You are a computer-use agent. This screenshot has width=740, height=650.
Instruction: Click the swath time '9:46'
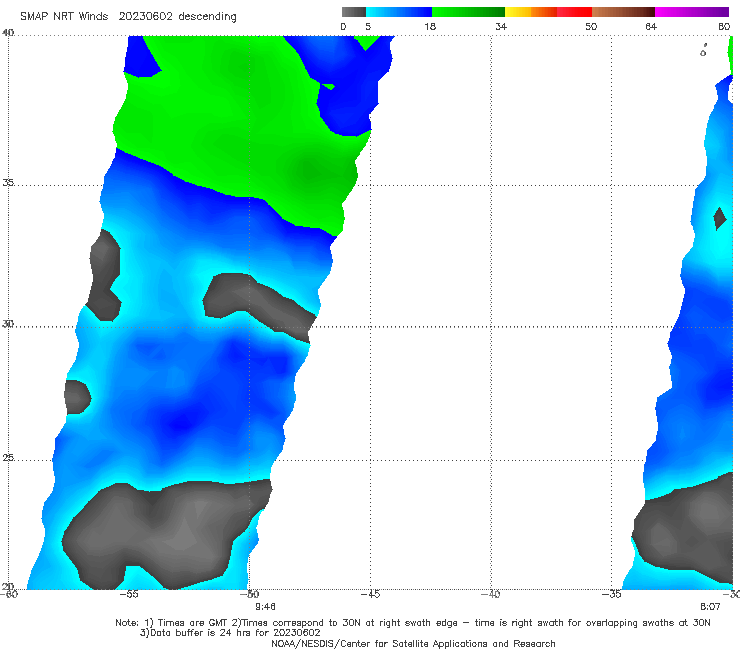(x=265, y=607)
